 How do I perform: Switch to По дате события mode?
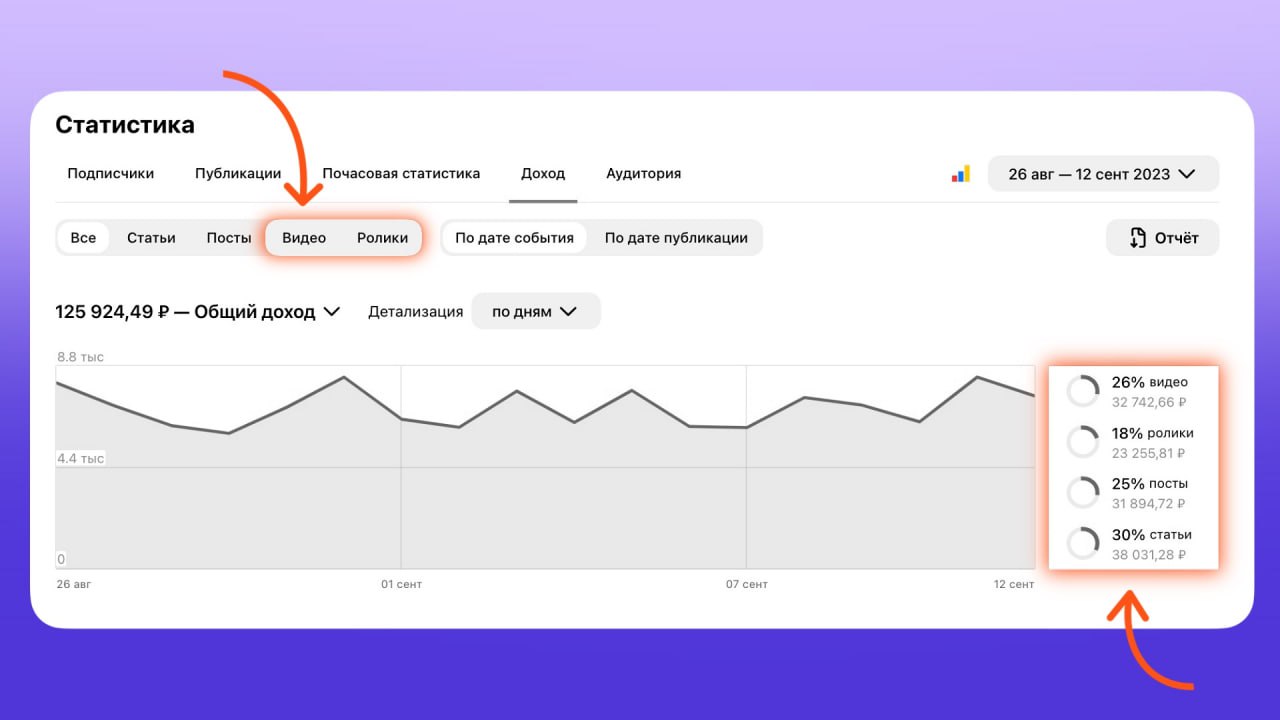click(x=514, y=238)
